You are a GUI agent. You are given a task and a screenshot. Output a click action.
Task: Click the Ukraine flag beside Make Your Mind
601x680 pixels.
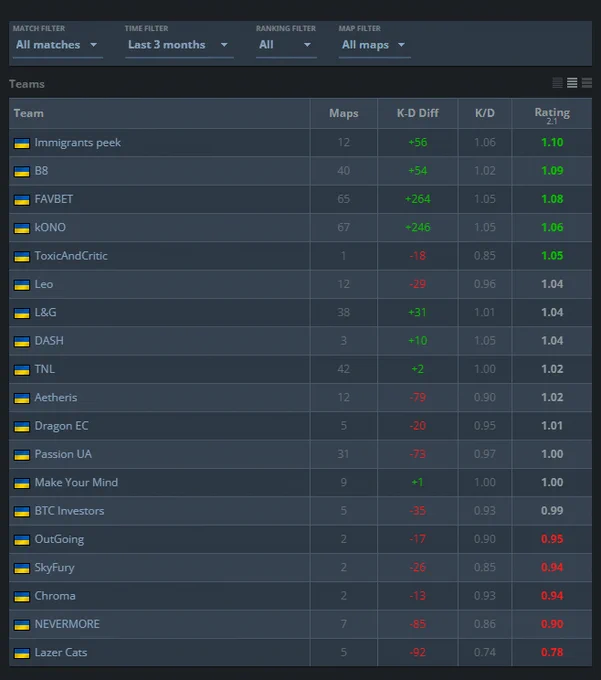click(22, 483)
